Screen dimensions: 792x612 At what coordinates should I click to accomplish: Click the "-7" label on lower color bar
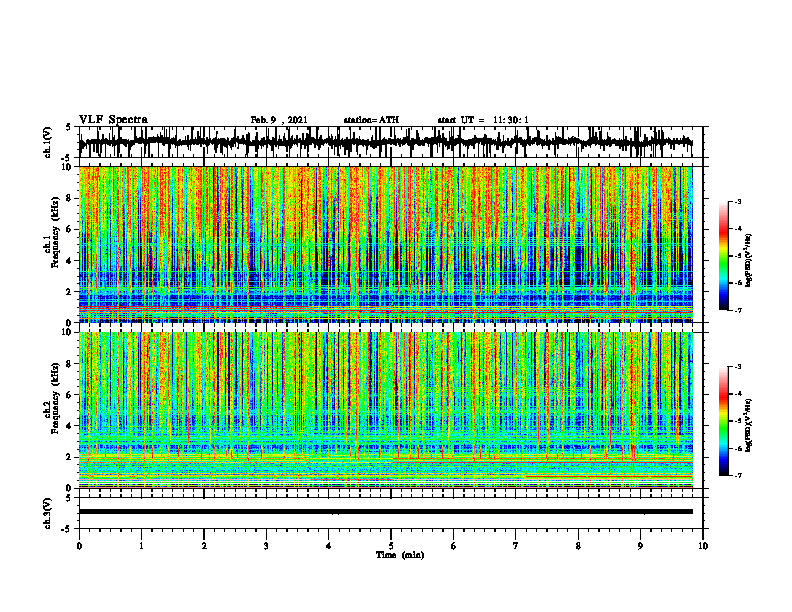(737, 476)
